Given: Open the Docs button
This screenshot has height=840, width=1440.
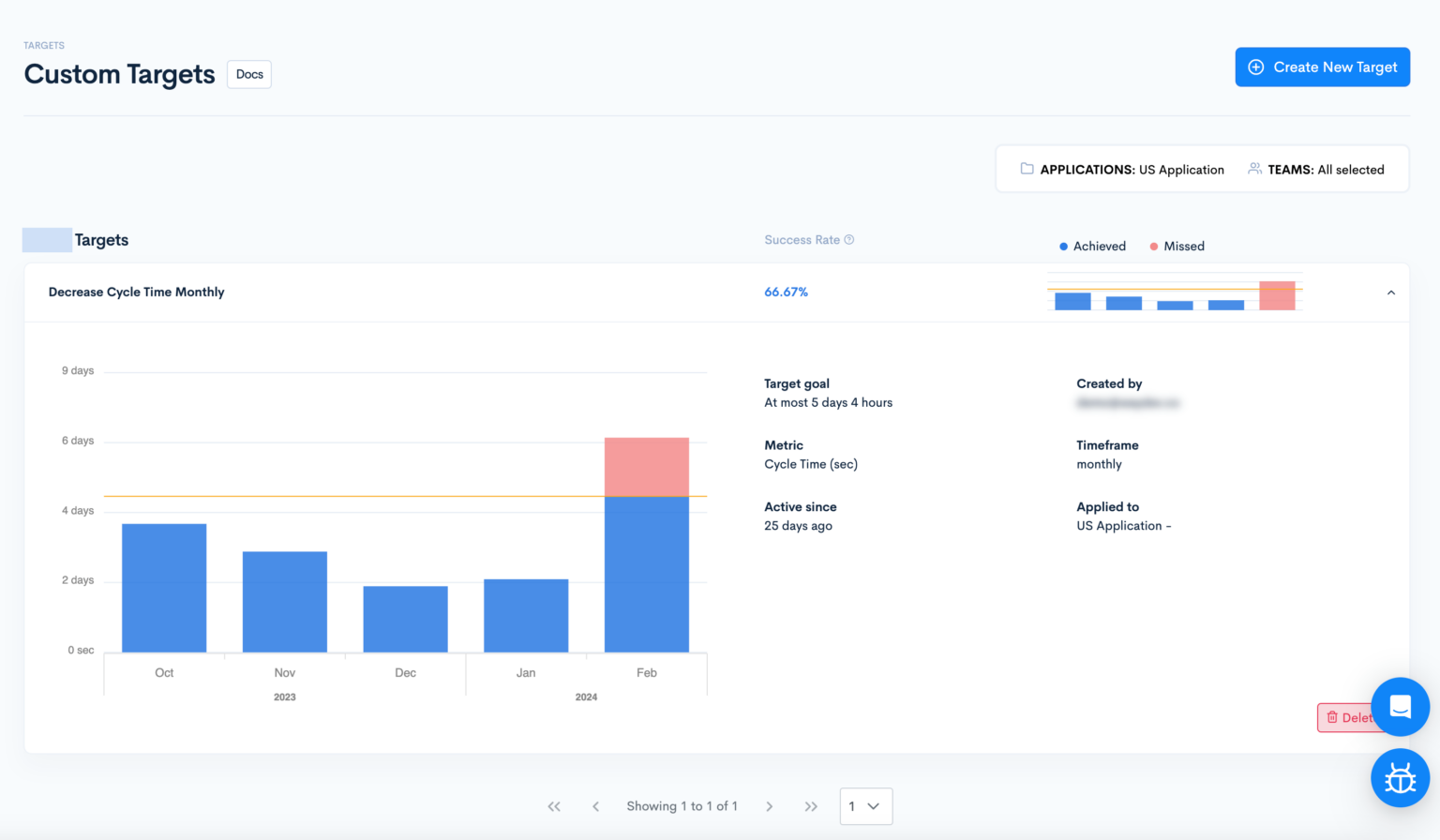Looking at the screenshot, I should tap(248, 74).
